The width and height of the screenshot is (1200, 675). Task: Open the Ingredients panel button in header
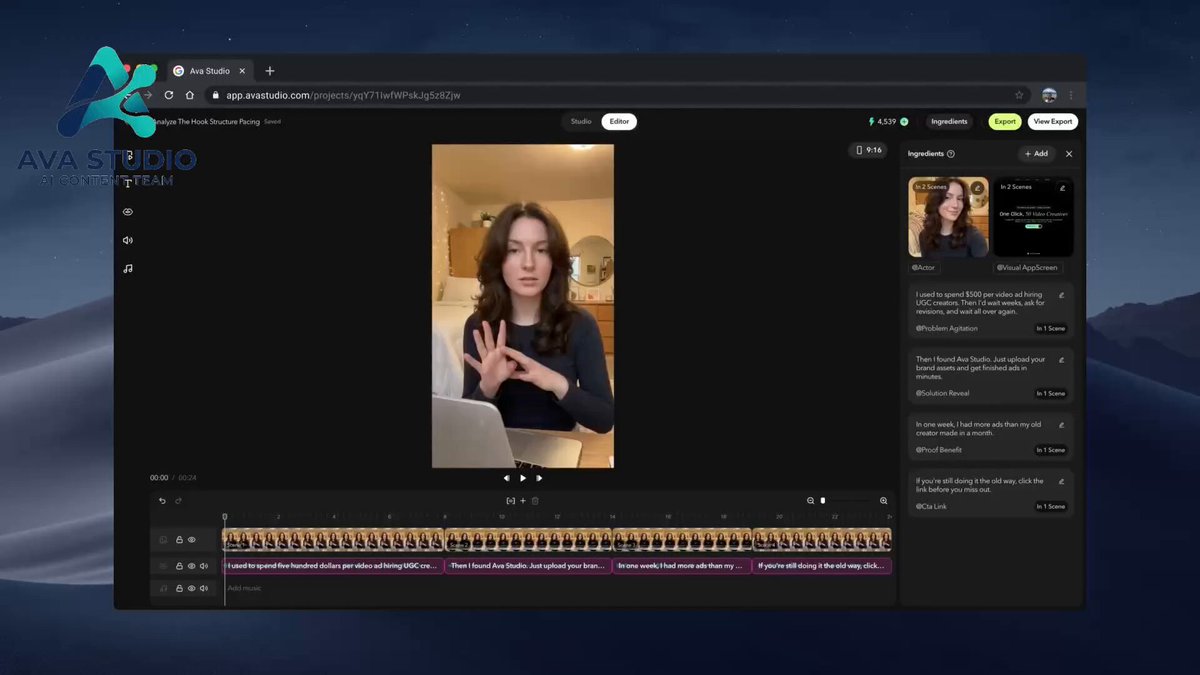pyautogui.click(x=949, y=122)
